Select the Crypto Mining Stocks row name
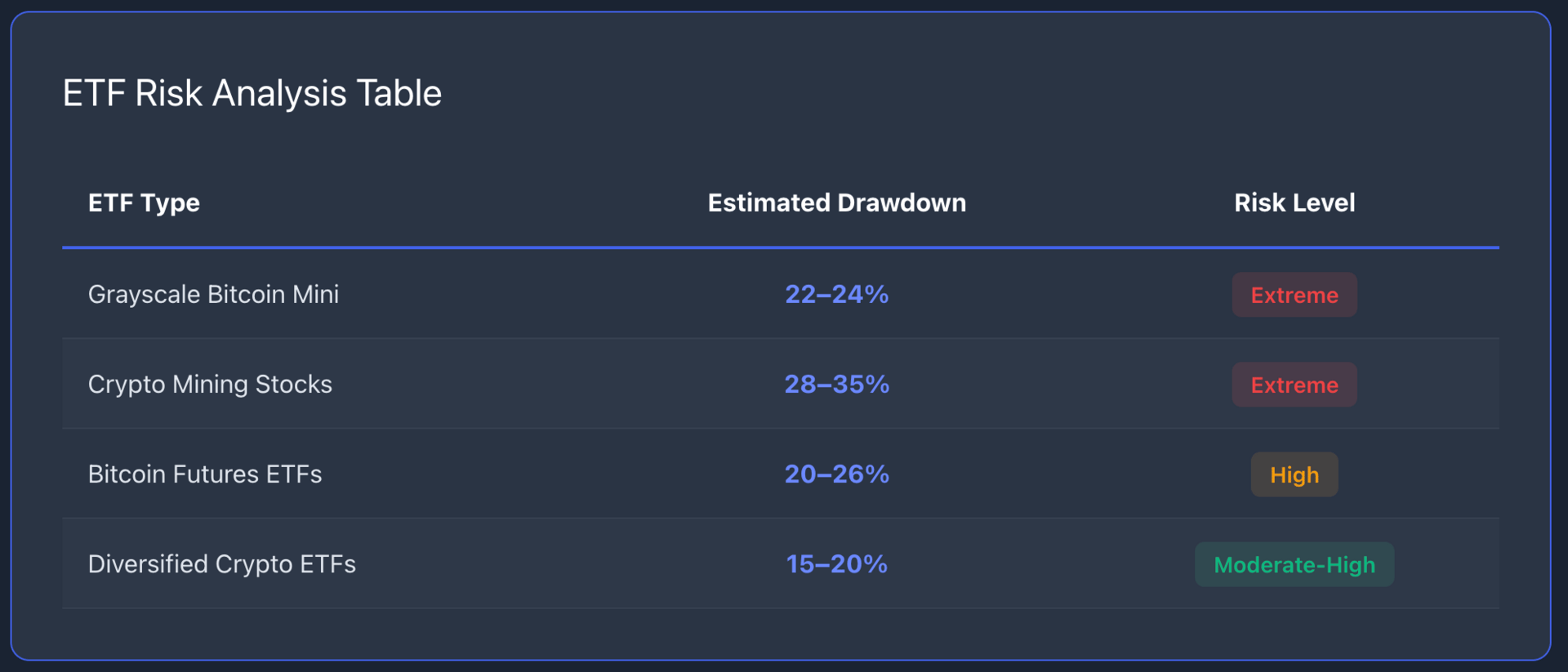Image resolution: width=1568 pixels, height=672 pixels. pos(210,384)
